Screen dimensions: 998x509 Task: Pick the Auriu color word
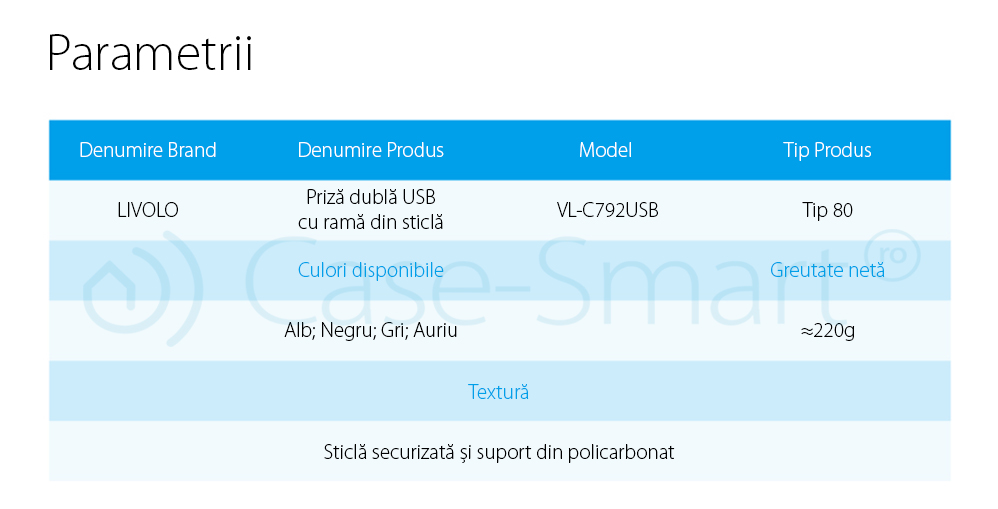[x=437, y=330]
